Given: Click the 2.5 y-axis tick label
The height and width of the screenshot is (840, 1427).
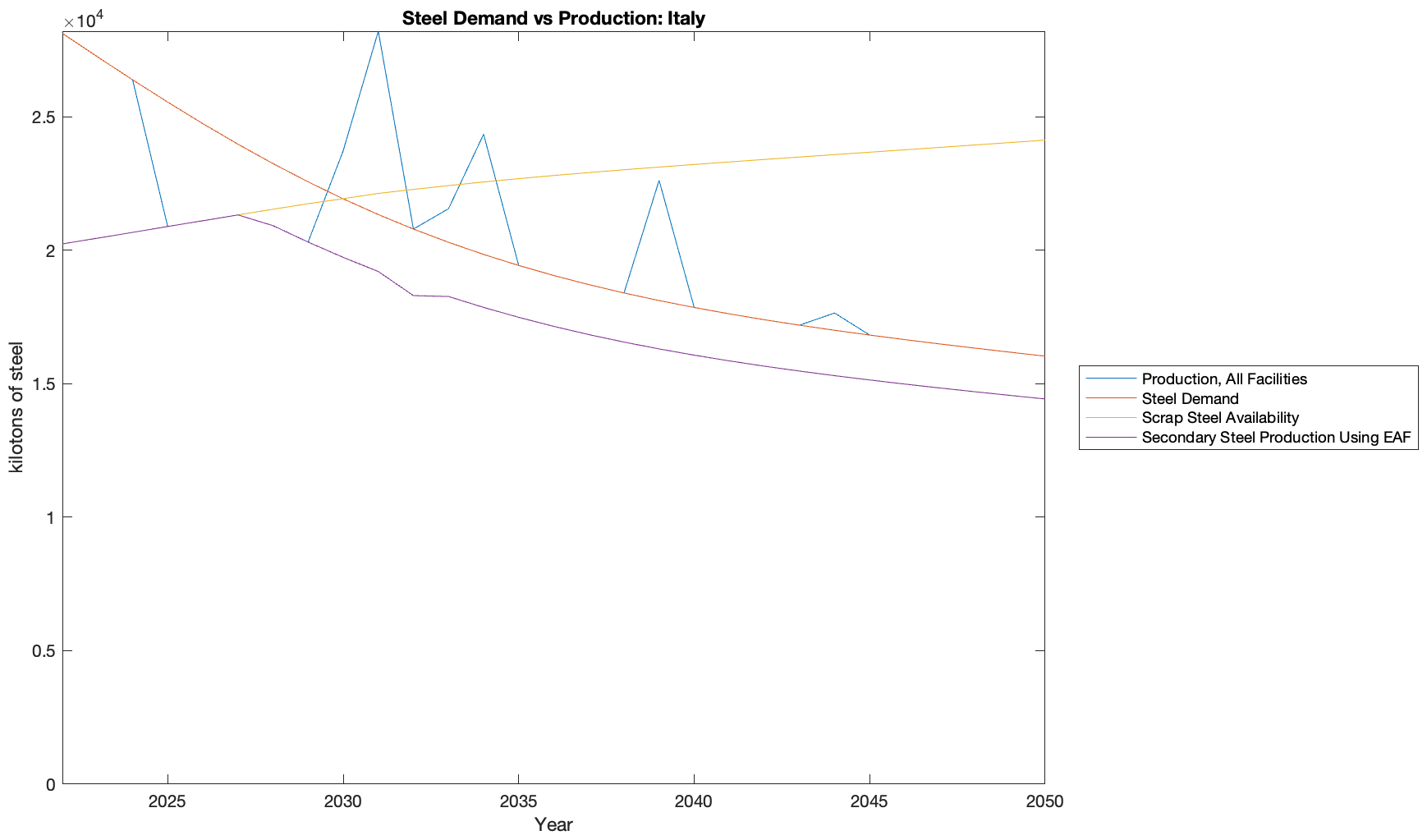Looking at the screenshot, I should (x=43, y=117).
